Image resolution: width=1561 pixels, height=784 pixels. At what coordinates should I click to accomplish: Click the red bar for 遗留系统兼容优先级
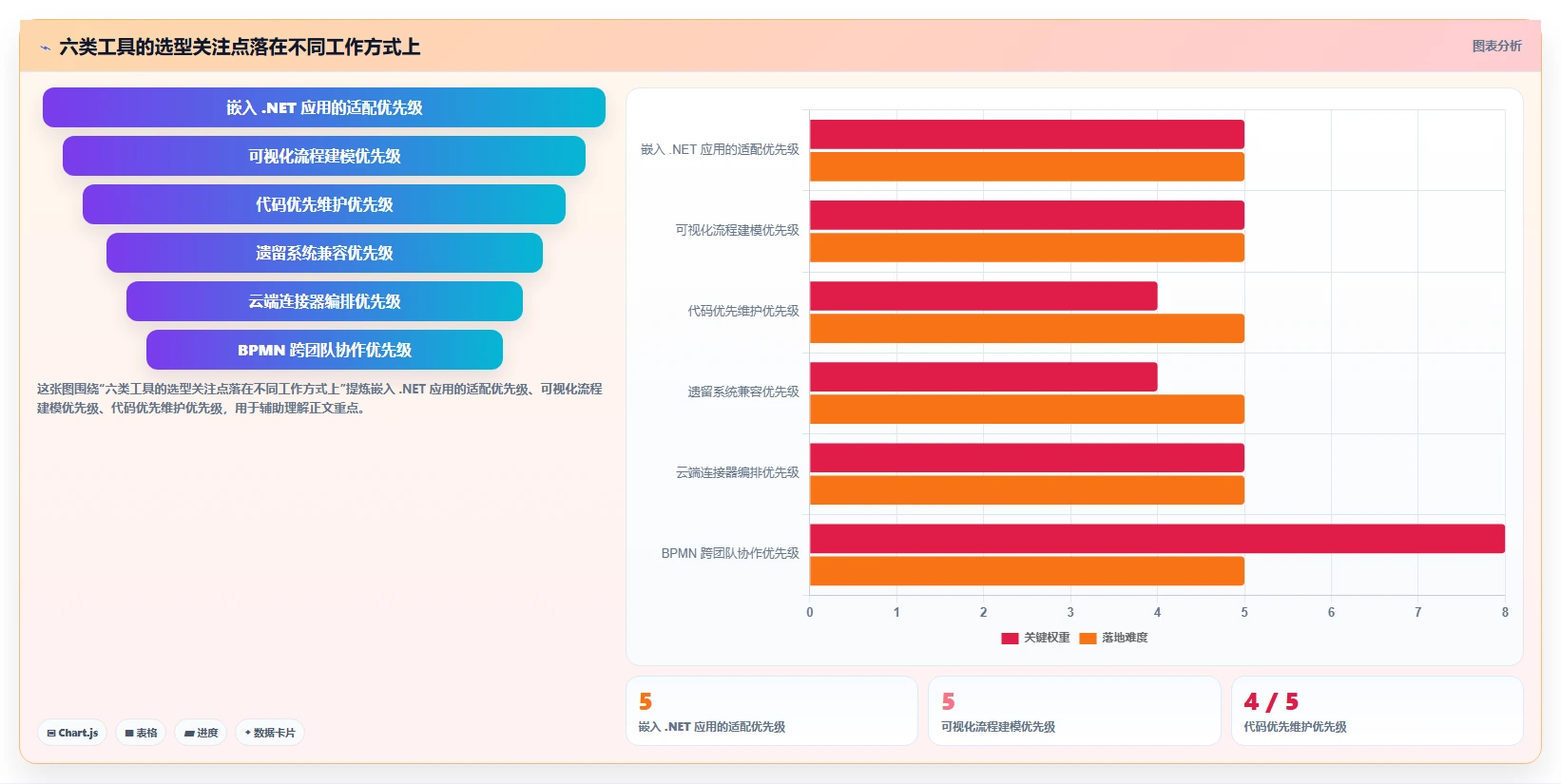[984, 376]
